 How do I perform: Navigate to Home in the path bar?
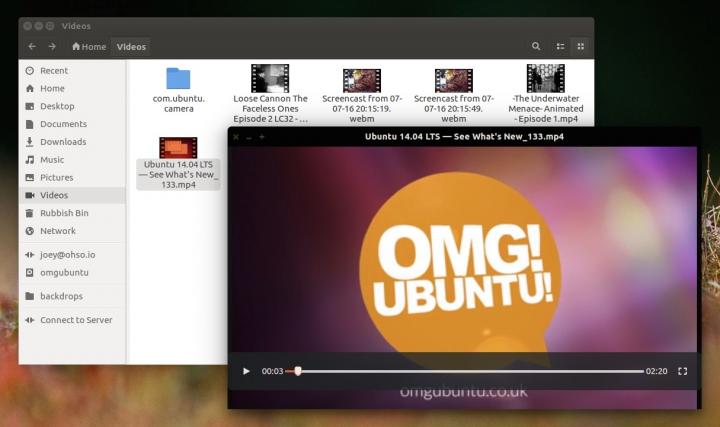(89, 46)
